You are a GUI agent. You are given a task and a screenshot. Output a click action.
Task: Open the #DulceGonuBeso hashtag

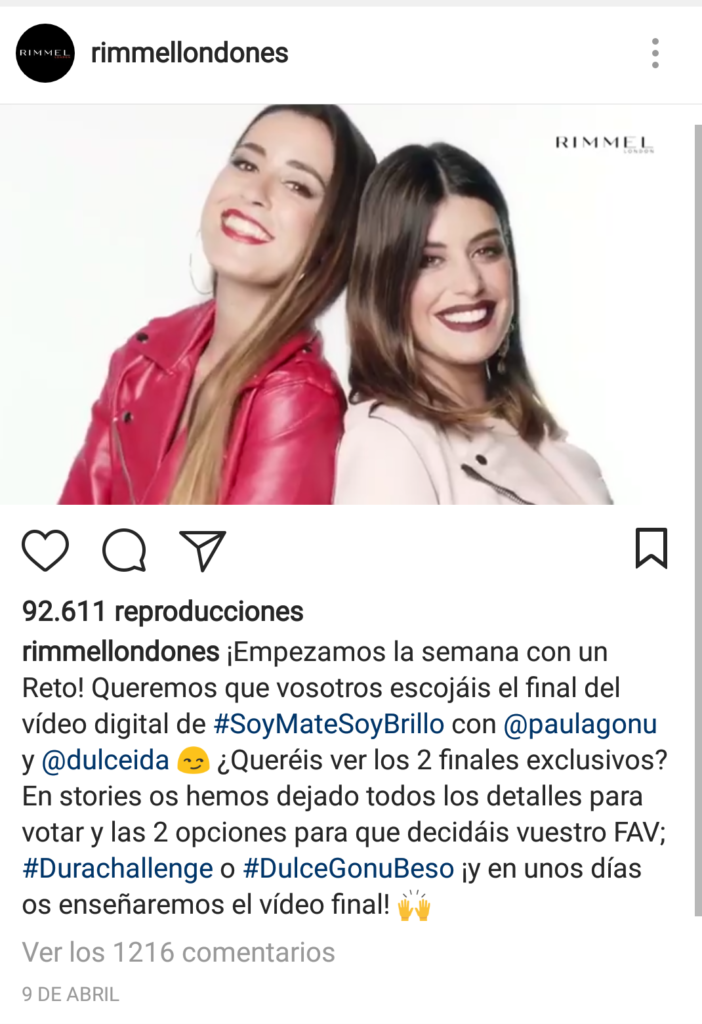348,869
